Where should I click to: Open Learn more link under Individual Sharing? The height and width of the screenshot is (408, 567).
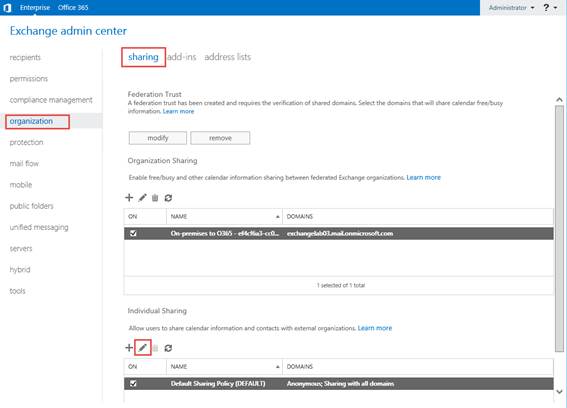click(375, 328)
